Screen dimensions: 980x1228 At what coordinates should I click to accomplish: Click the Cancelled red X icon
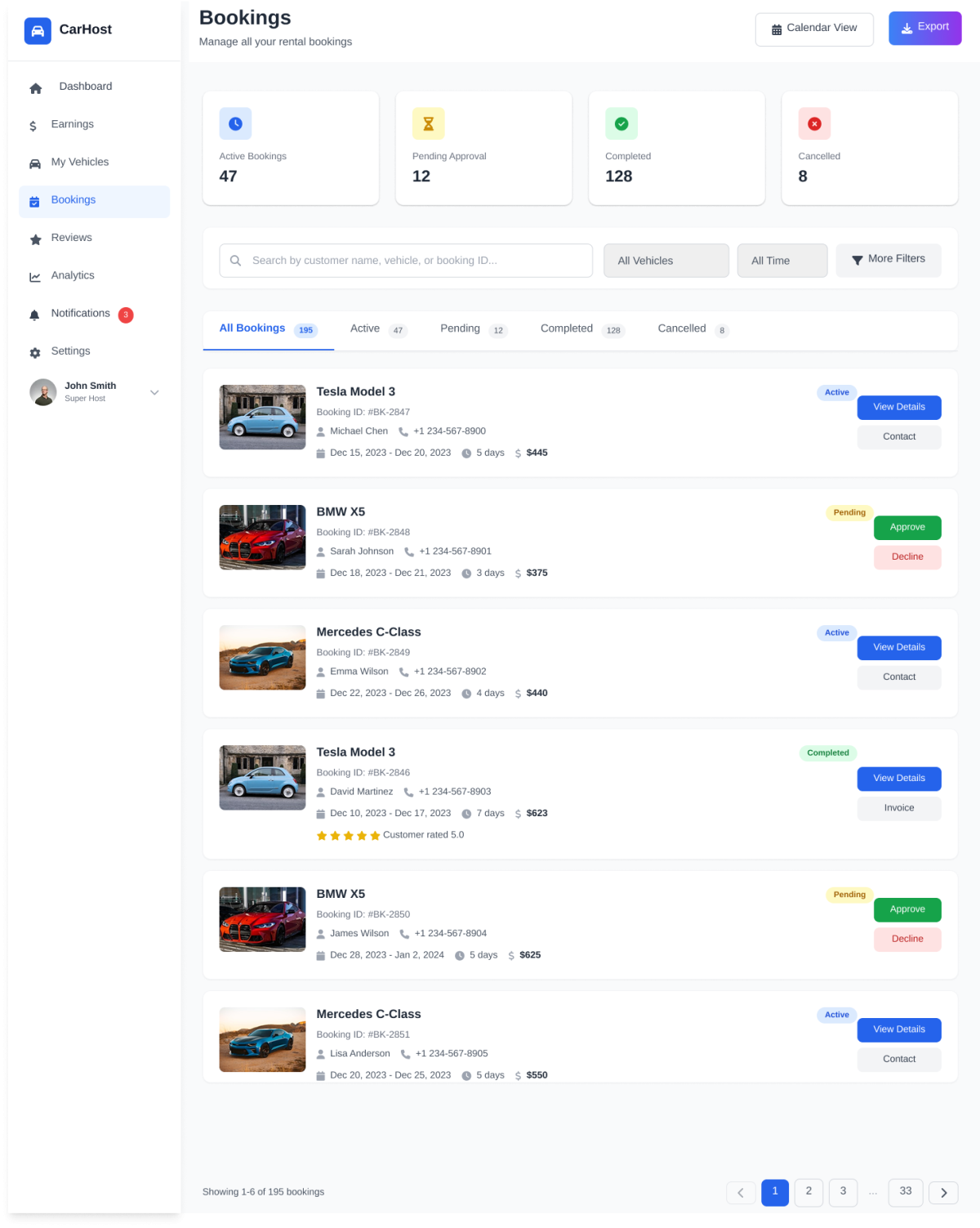click(814, 124)
